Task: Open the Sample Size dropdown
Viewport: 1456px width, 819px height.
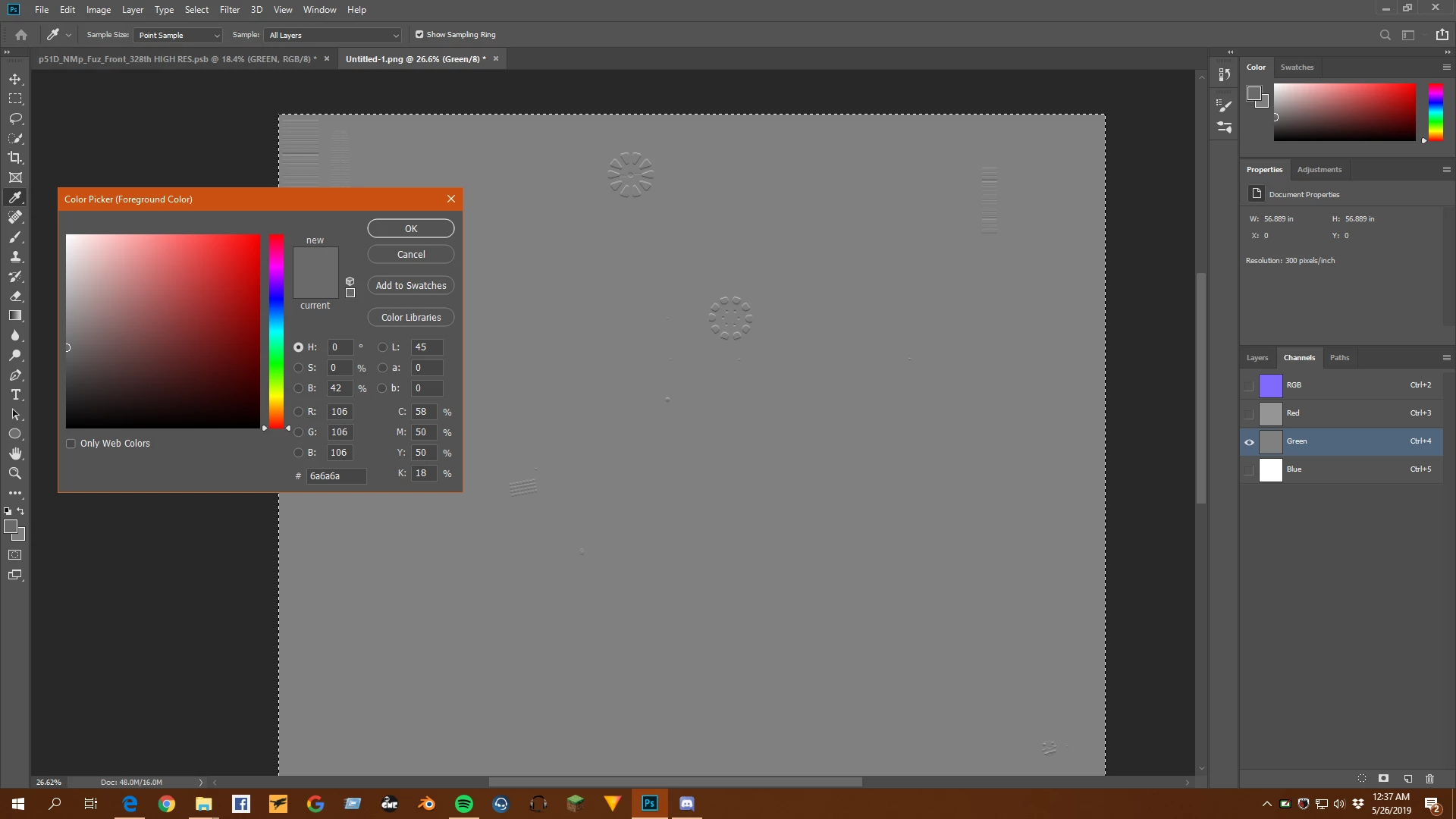Action: [x=178, y=35]
